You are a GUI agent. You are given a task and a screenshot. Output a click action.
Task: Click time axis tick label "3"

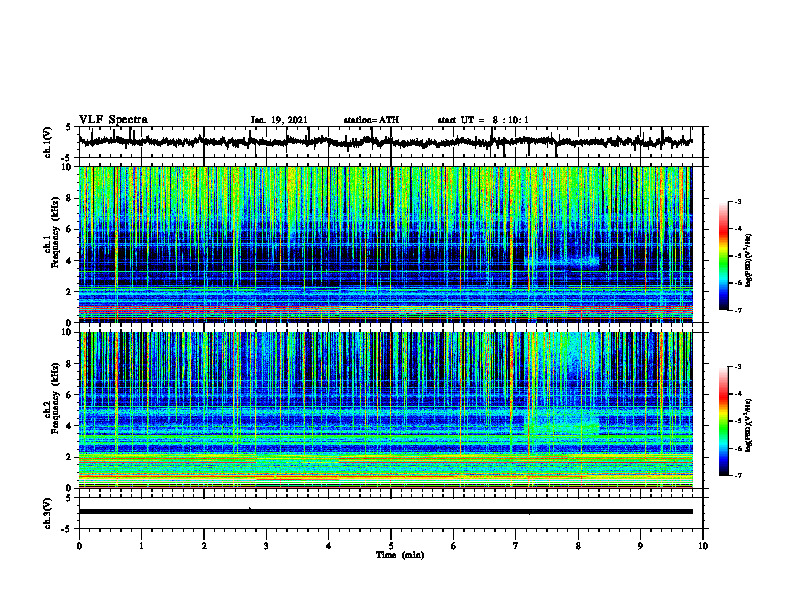click(x=266, y=546)
